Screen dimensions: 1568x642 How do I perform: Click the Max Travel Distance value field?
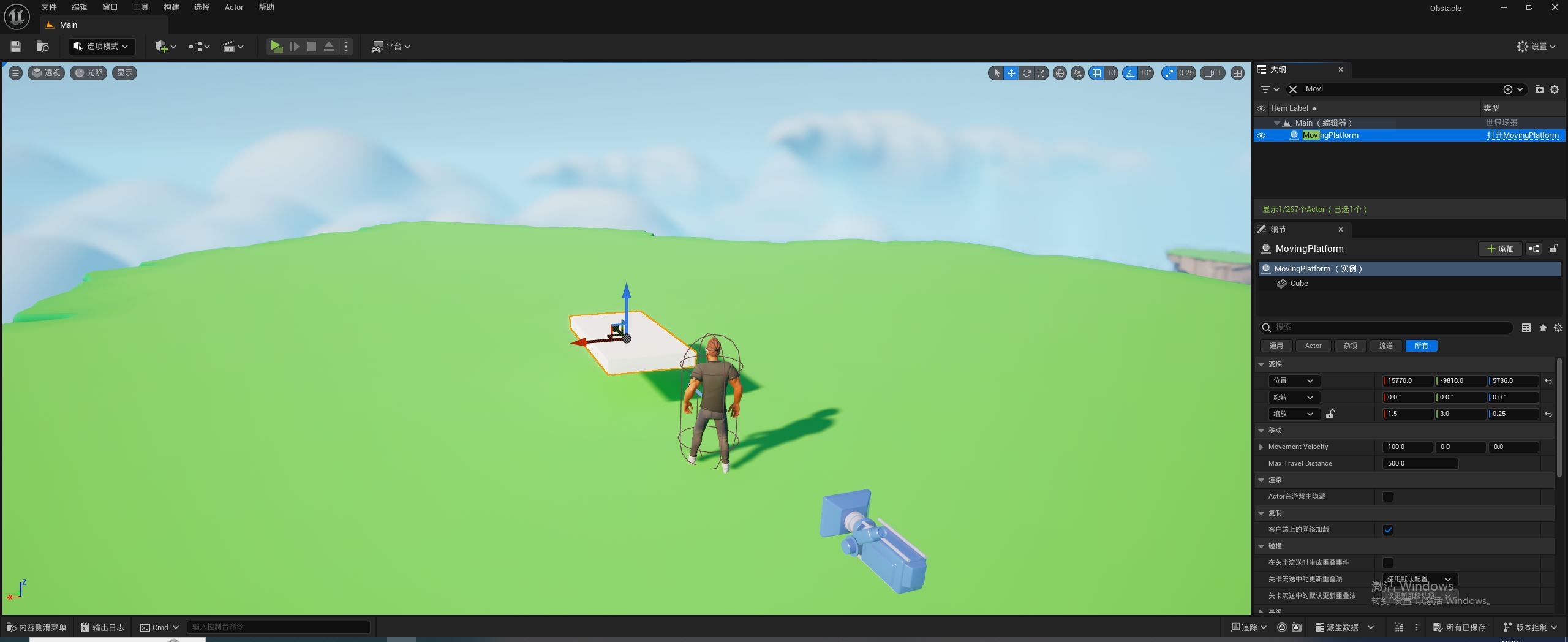pos(1420,464)
